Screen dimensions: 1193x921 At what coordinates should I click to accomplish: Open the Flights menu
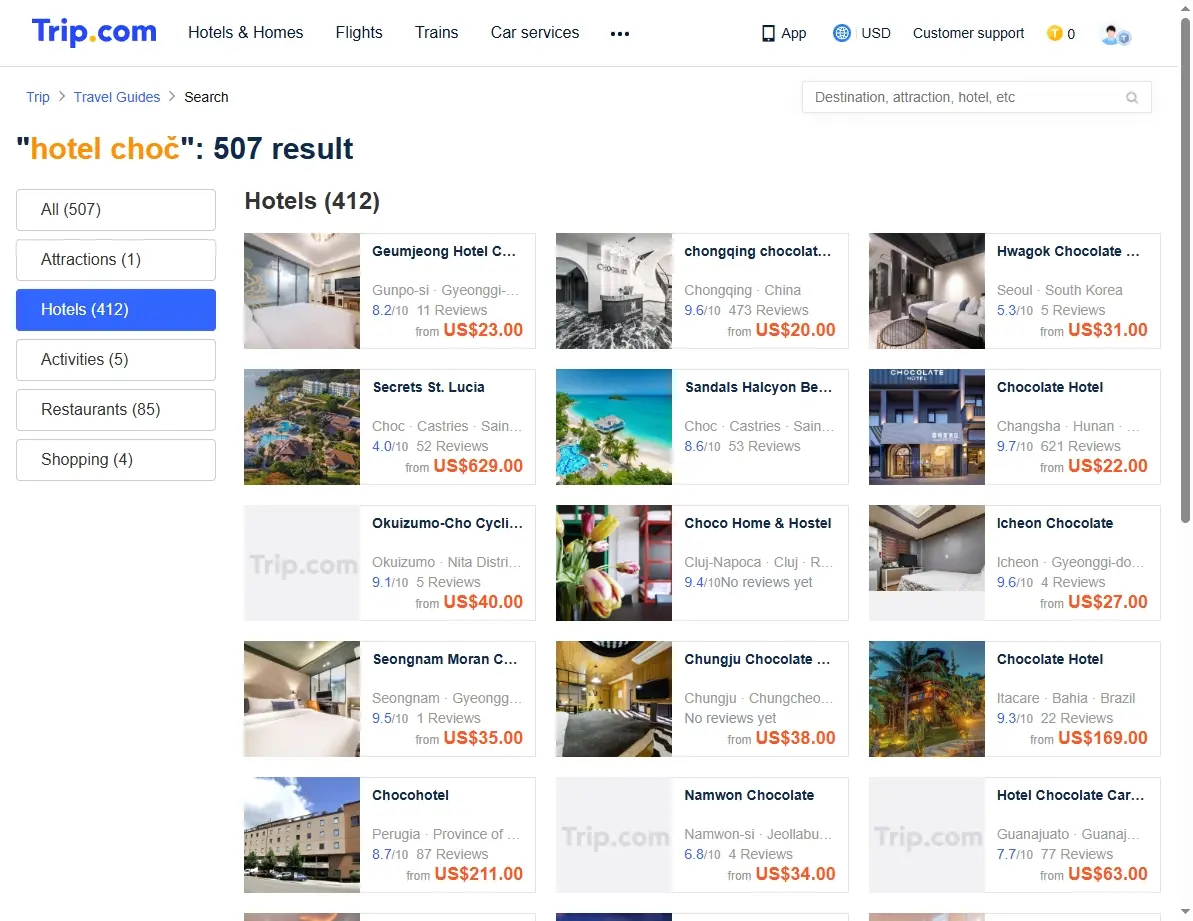(359, 33)
